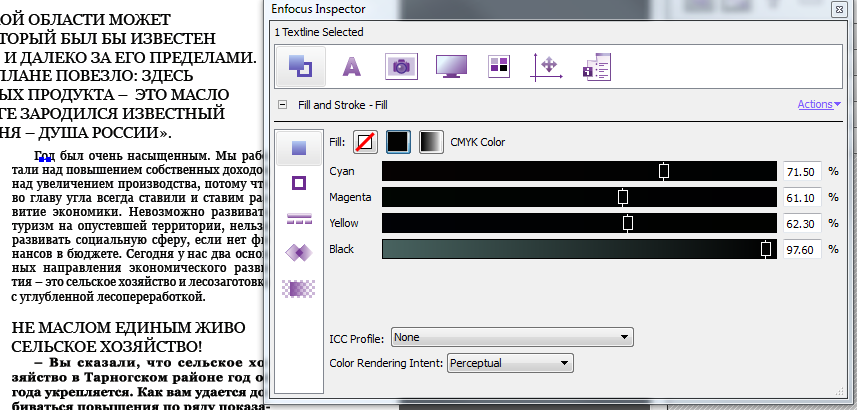Image resolution: width=857 pixels, height=410 pixels.
Task: Open the Image camera category icon
Action: pyautogui.click(x=401, y=67)
